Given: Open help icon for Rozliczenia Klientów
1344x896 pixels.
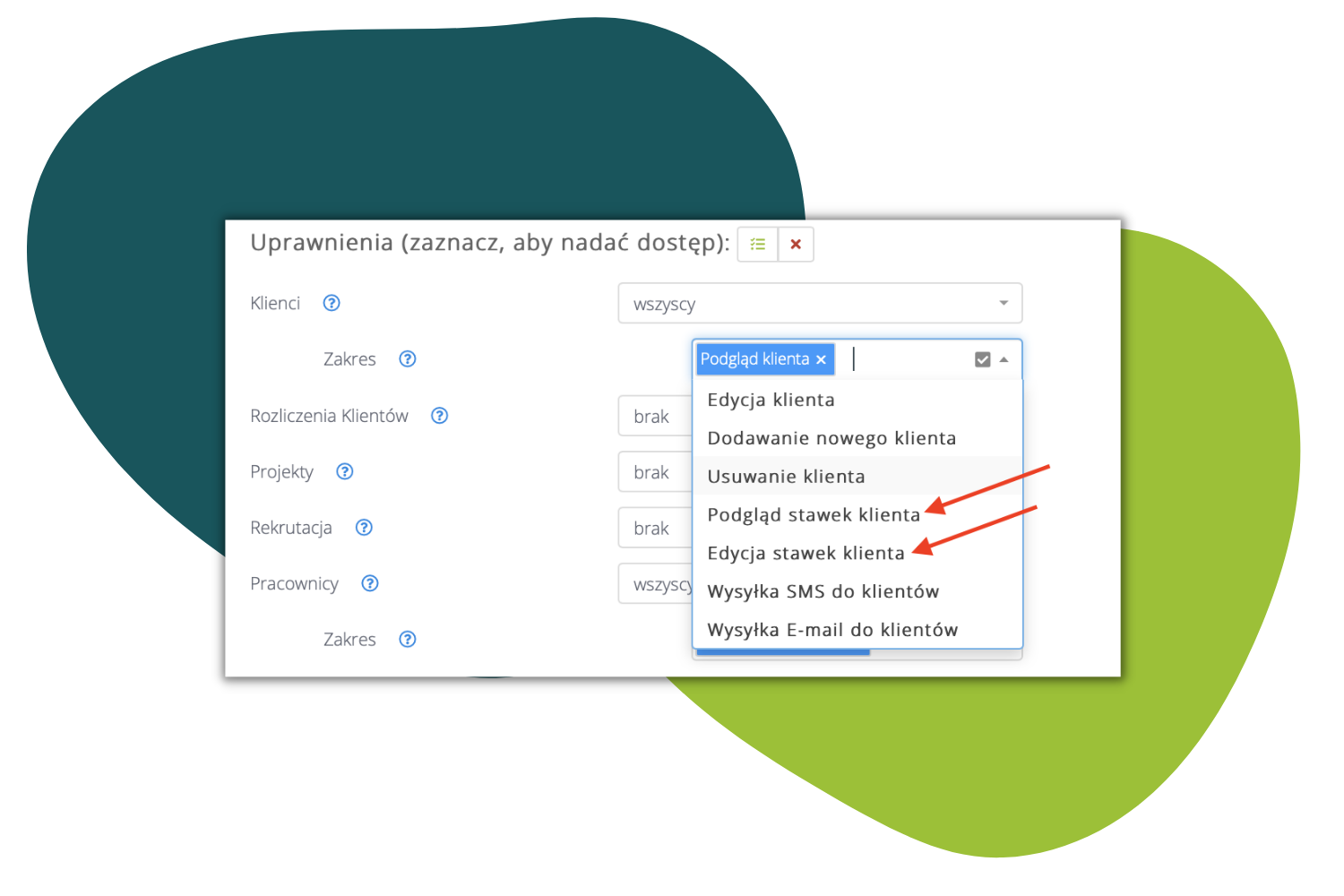Looking at the screenshot, I should point(439,416).
